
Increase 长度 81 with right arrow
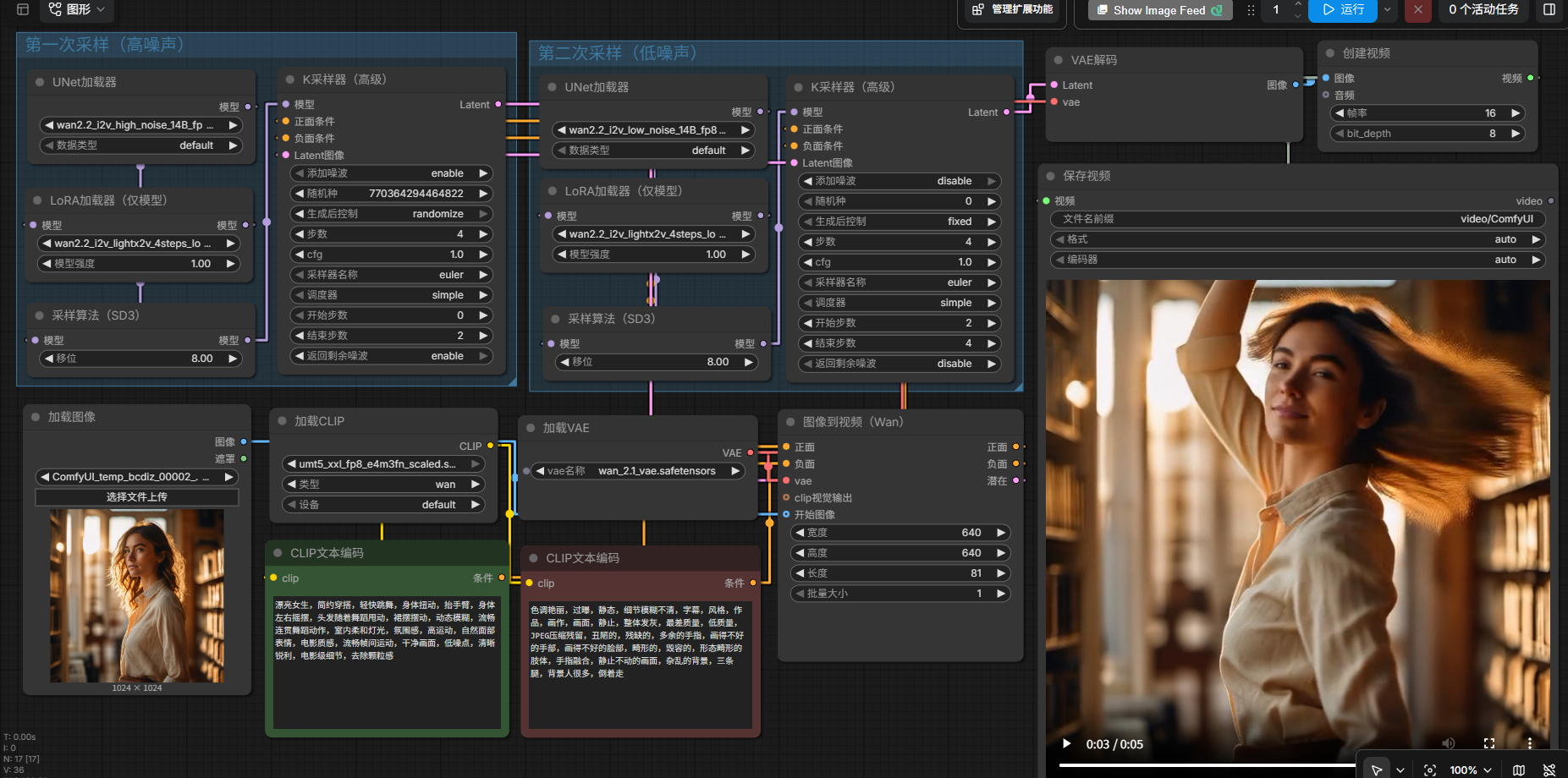point(1001,573)
